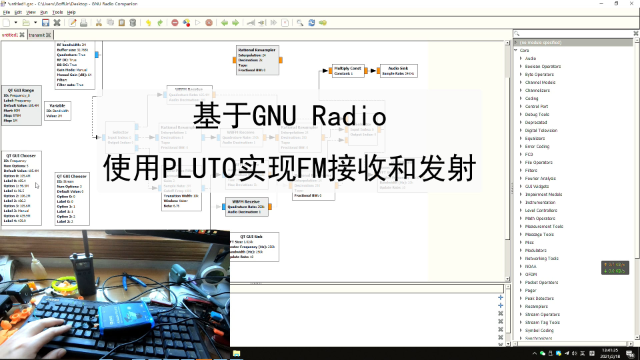Execute the flow graph with play icon
The height and width of the screenshot is (360, 640).
(198, 23)
